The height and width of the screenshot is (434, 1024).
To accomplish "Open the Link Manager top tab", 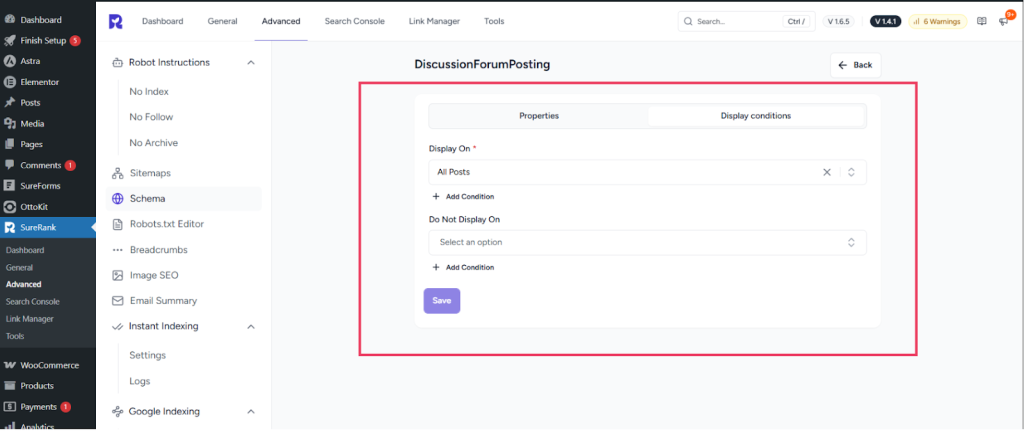I will pyautogui.click(x=434, y=22).
